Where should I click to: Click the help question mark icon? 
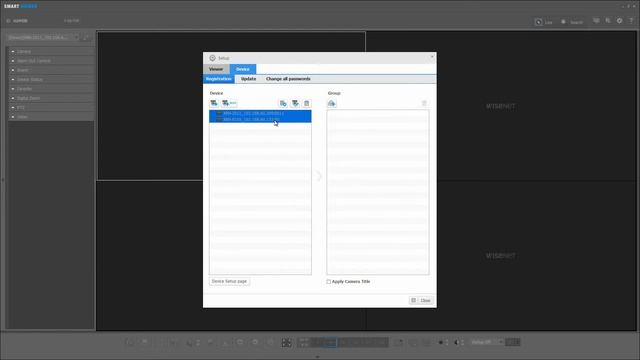point(631,20)
